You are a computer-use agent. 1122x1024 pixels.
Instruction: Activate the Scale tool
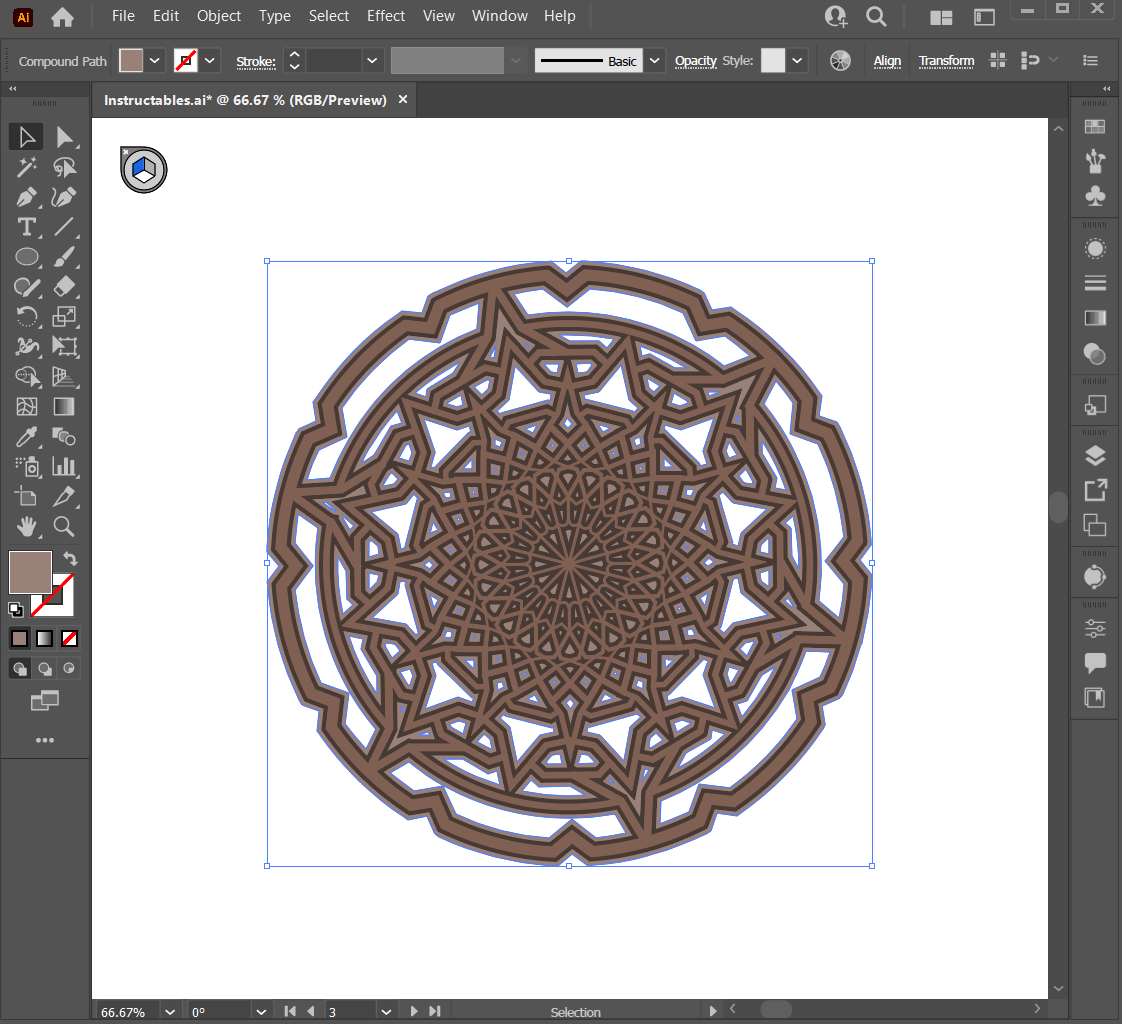click(x=64, y=317)
